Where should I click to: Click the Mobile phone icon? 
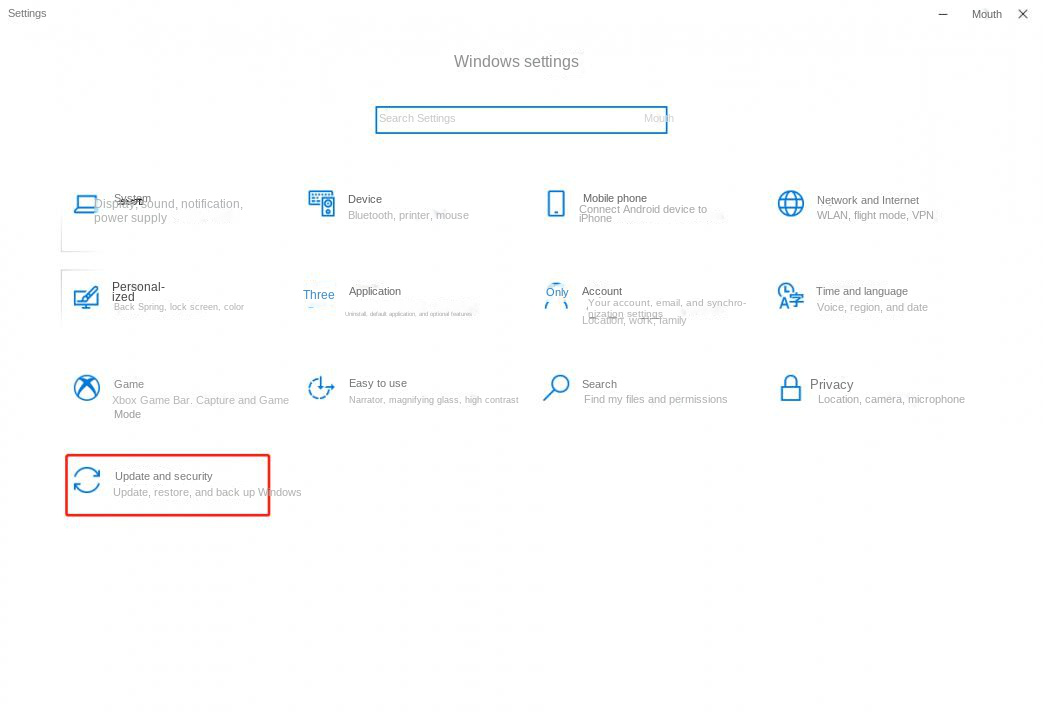click(x=556, y=203)
